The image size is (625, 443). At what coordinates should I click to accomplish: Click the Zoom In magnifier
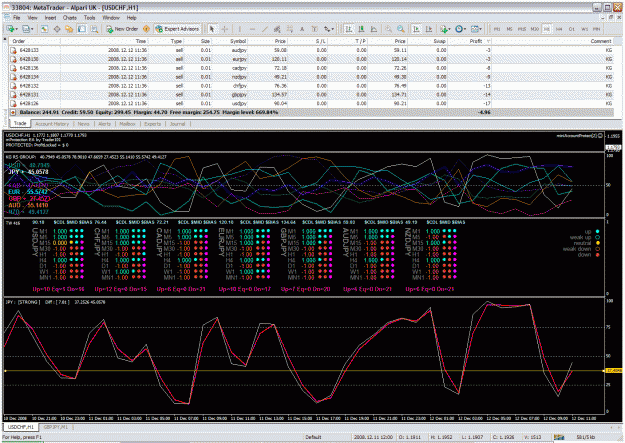388,29
